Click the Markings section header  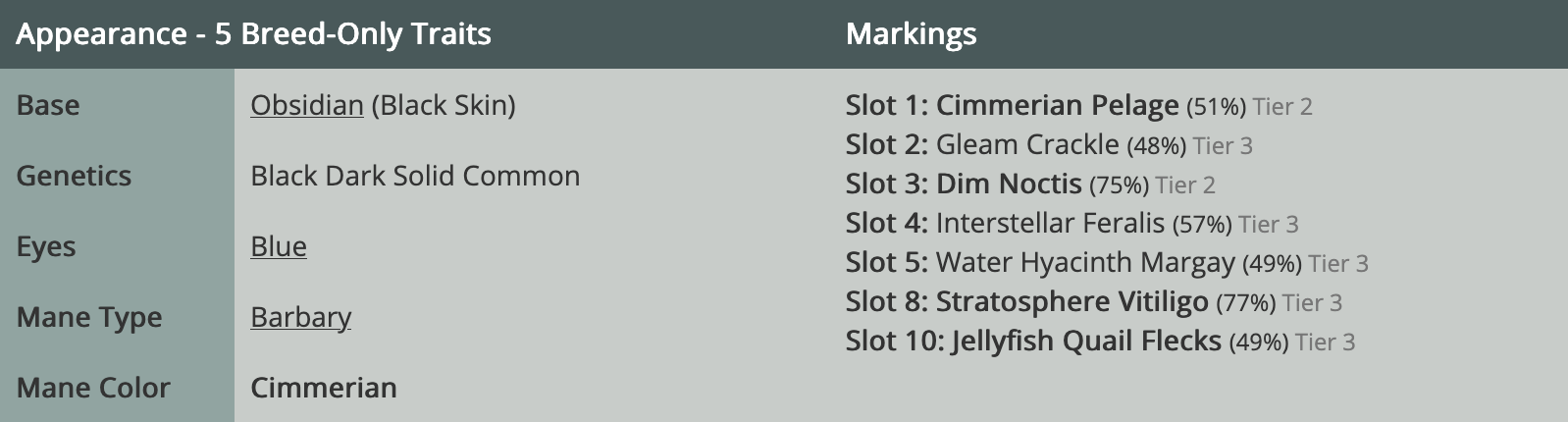click(911, 34)
